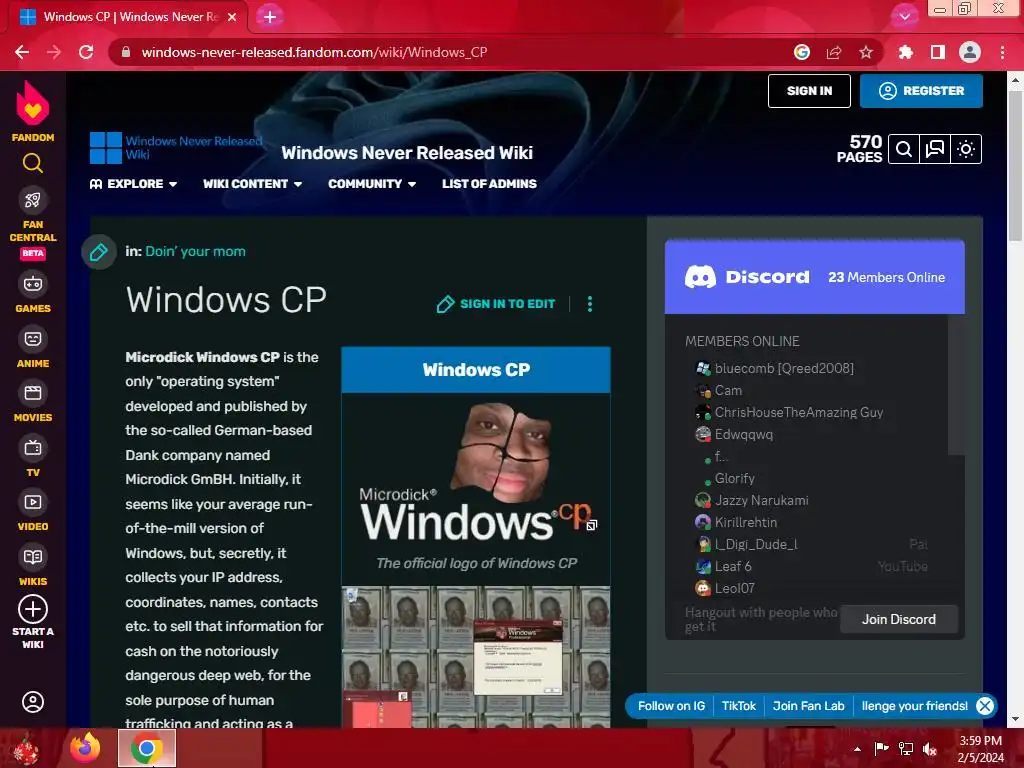
Task: Click the Windows Never Released Wiki logo
Action: [x=176, y=148]
